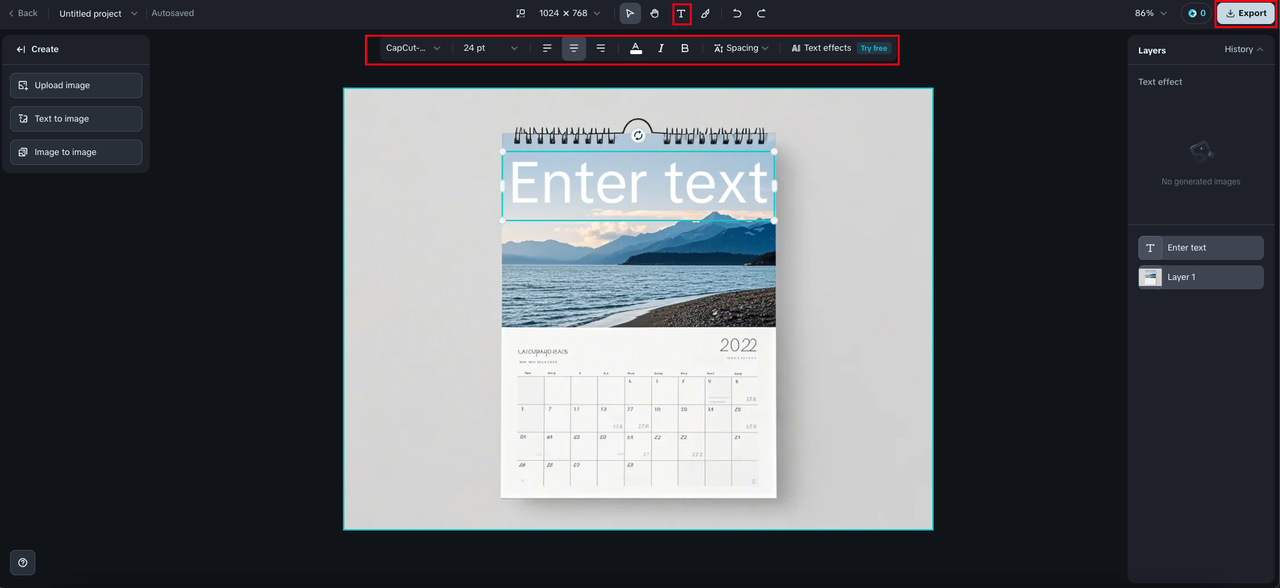Viewport: 1280px width, 588px height.
Task: Click the Export button
Action: tap(1246, 14)
